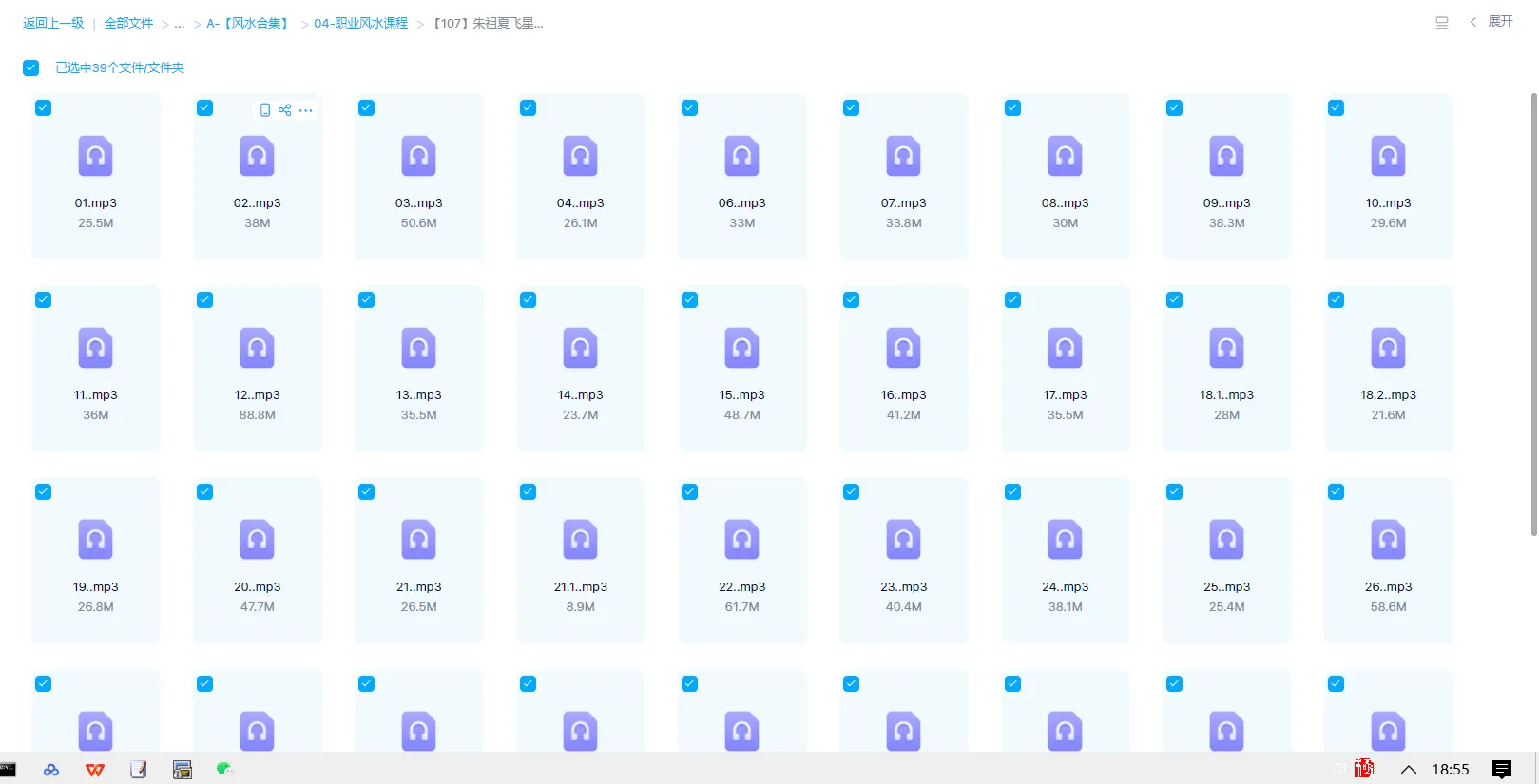Expand collapsed breadcrumb path (…)

click(180, 24)
